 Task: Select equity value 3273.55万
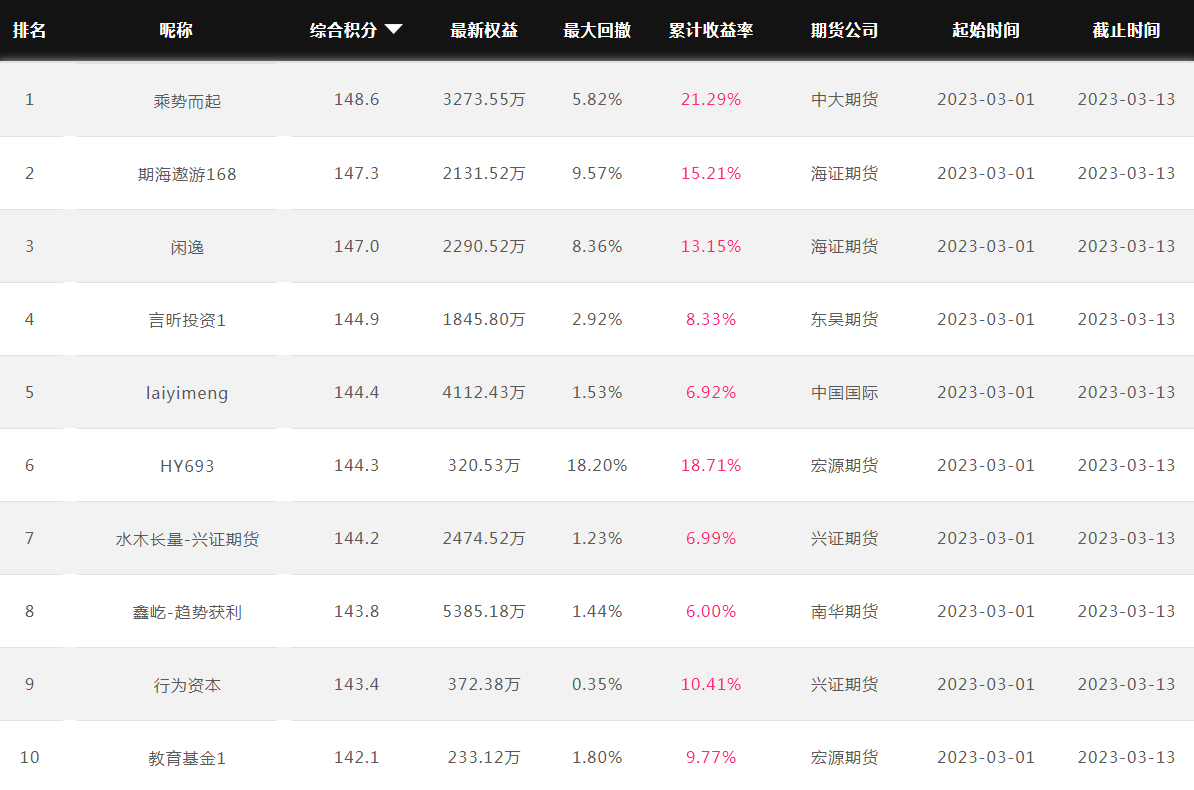[x=484, y=100]
